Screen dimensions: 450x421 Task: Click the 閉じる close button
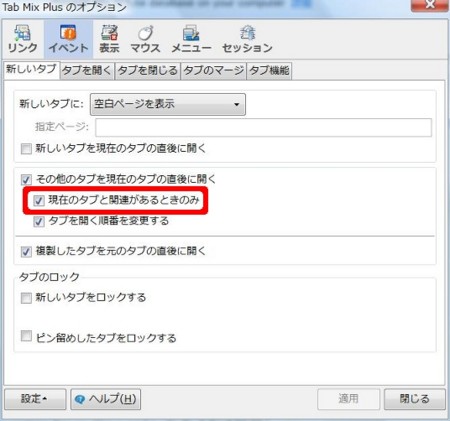pos(415,399)
